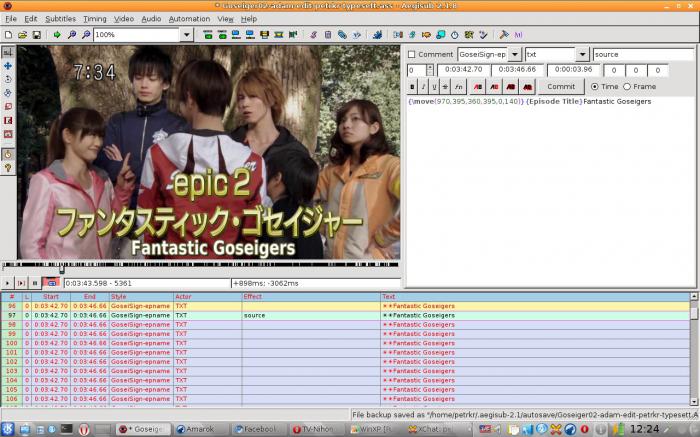Image resolution: width=700 pixels, height=437 pixels.
Task: Select the rectangular clip visual tool
Action: (x=8, y=121)
